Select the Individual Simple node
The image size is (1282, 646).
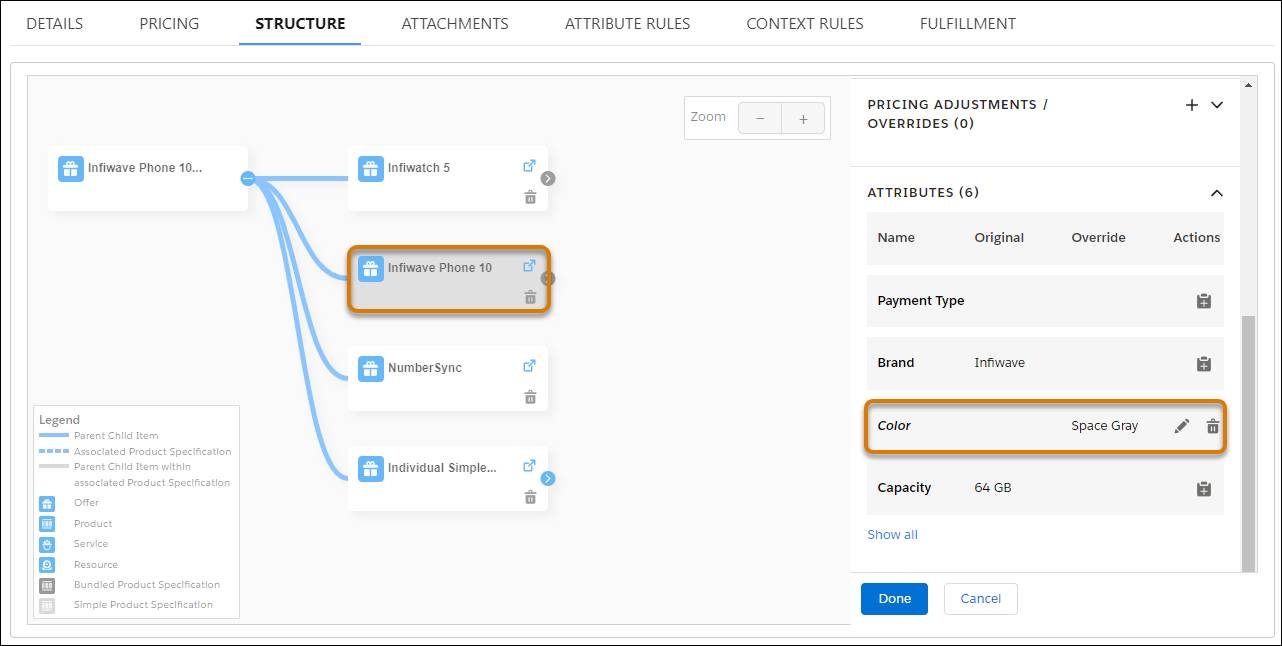(448, 479)
